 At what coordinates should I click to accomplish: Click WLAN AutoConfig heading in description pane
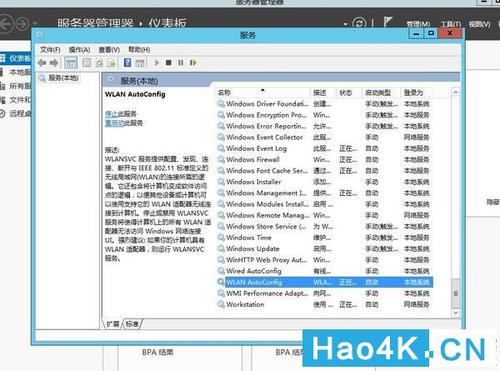pyautogui.click(x=135, y=94)
